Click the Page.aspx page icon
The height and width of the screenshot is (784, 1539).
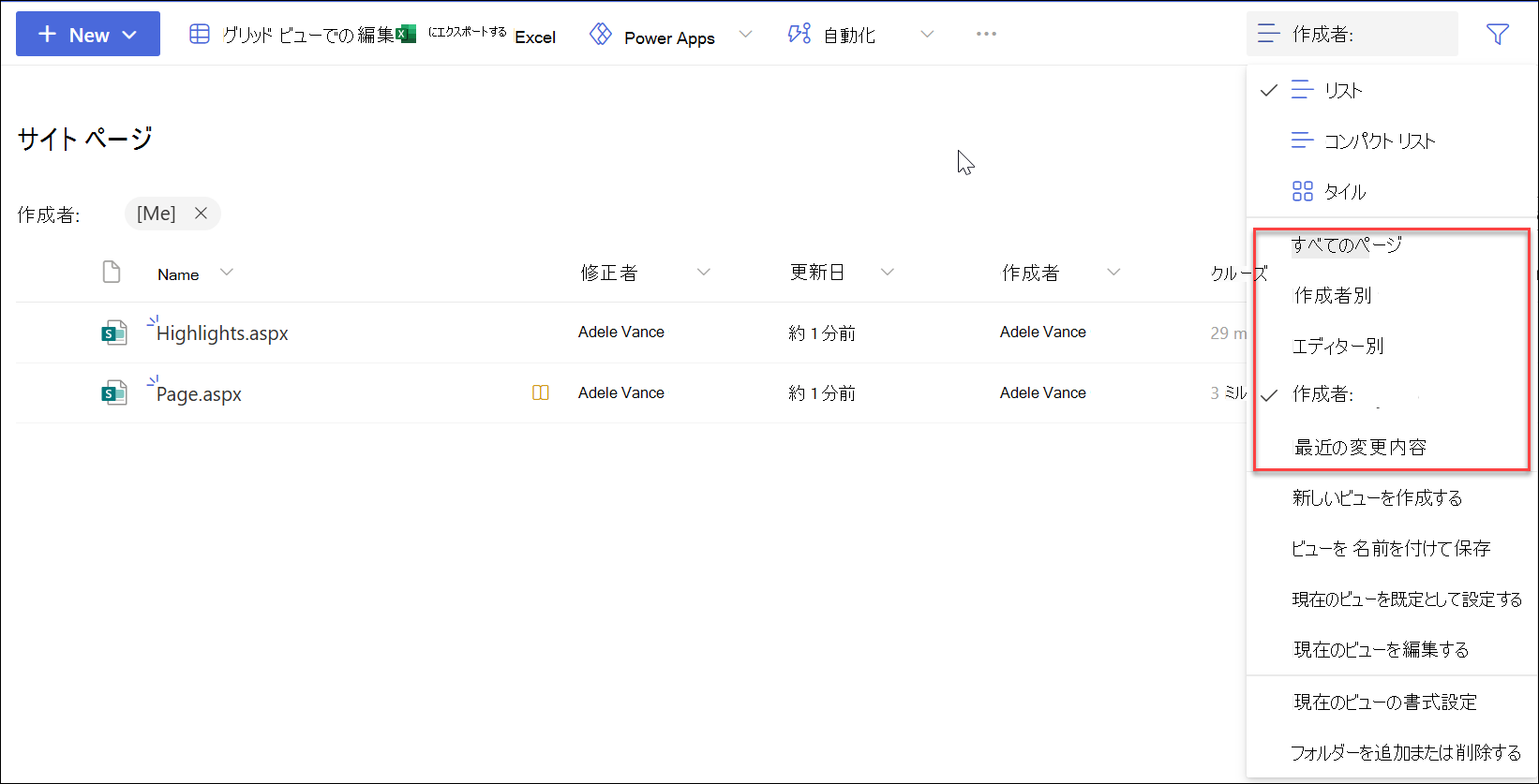tap(114, 393)
